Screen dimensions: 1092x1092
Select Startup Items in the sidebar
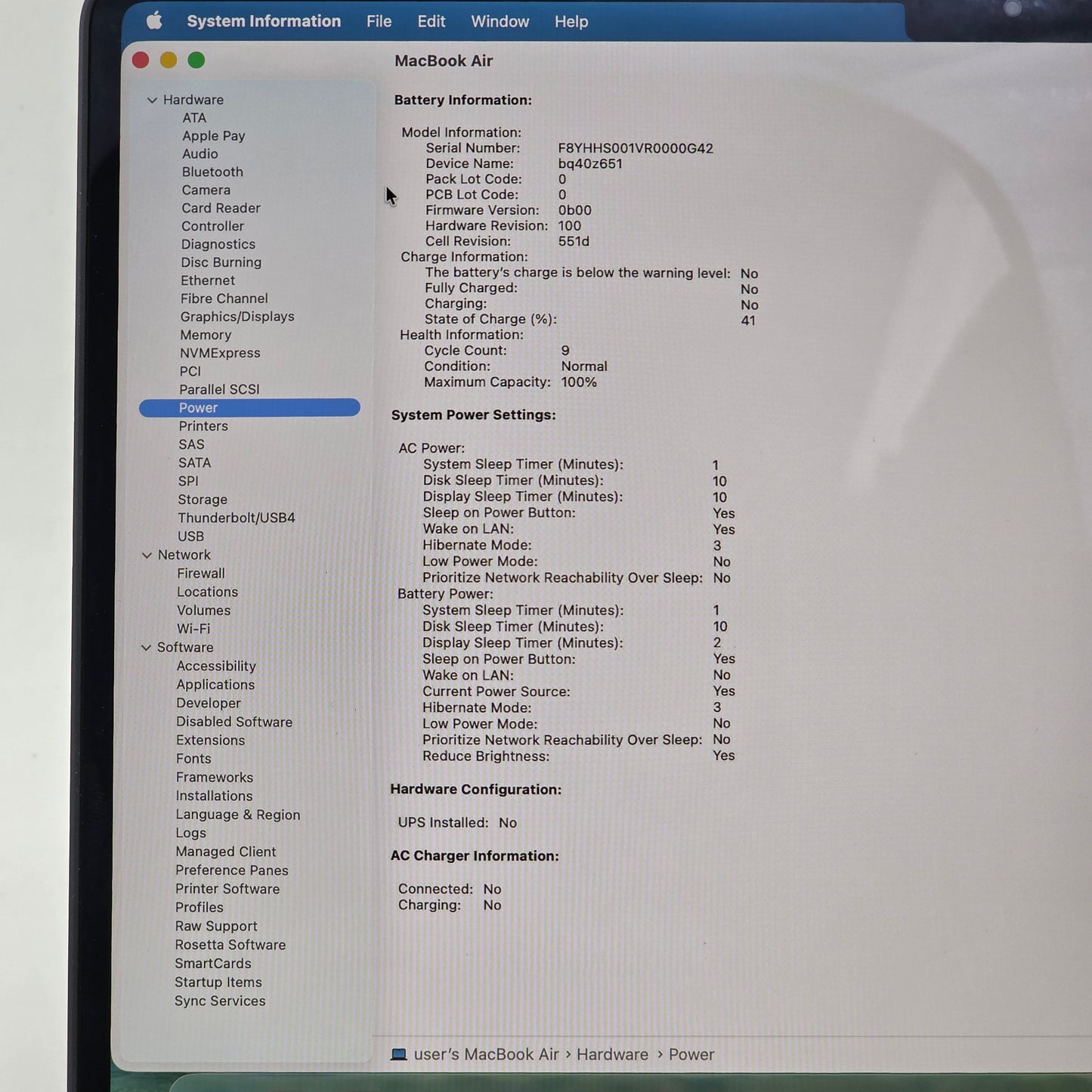tap(218, 982)
